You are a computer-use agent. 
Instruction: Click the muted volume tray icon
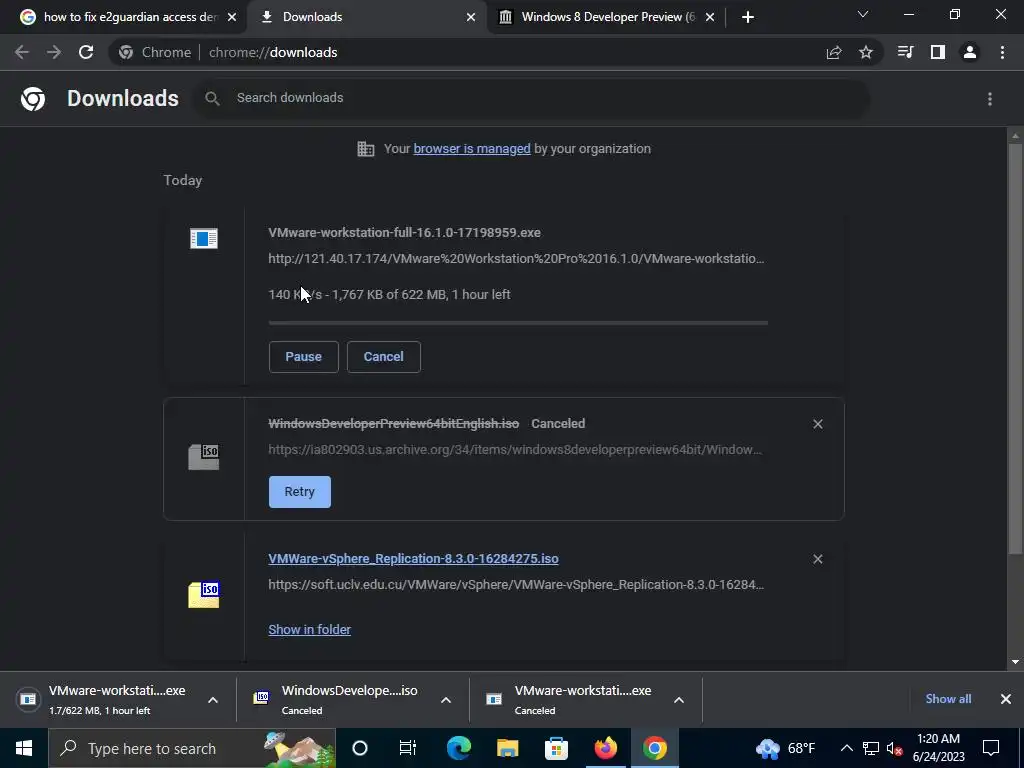[895, 748]
